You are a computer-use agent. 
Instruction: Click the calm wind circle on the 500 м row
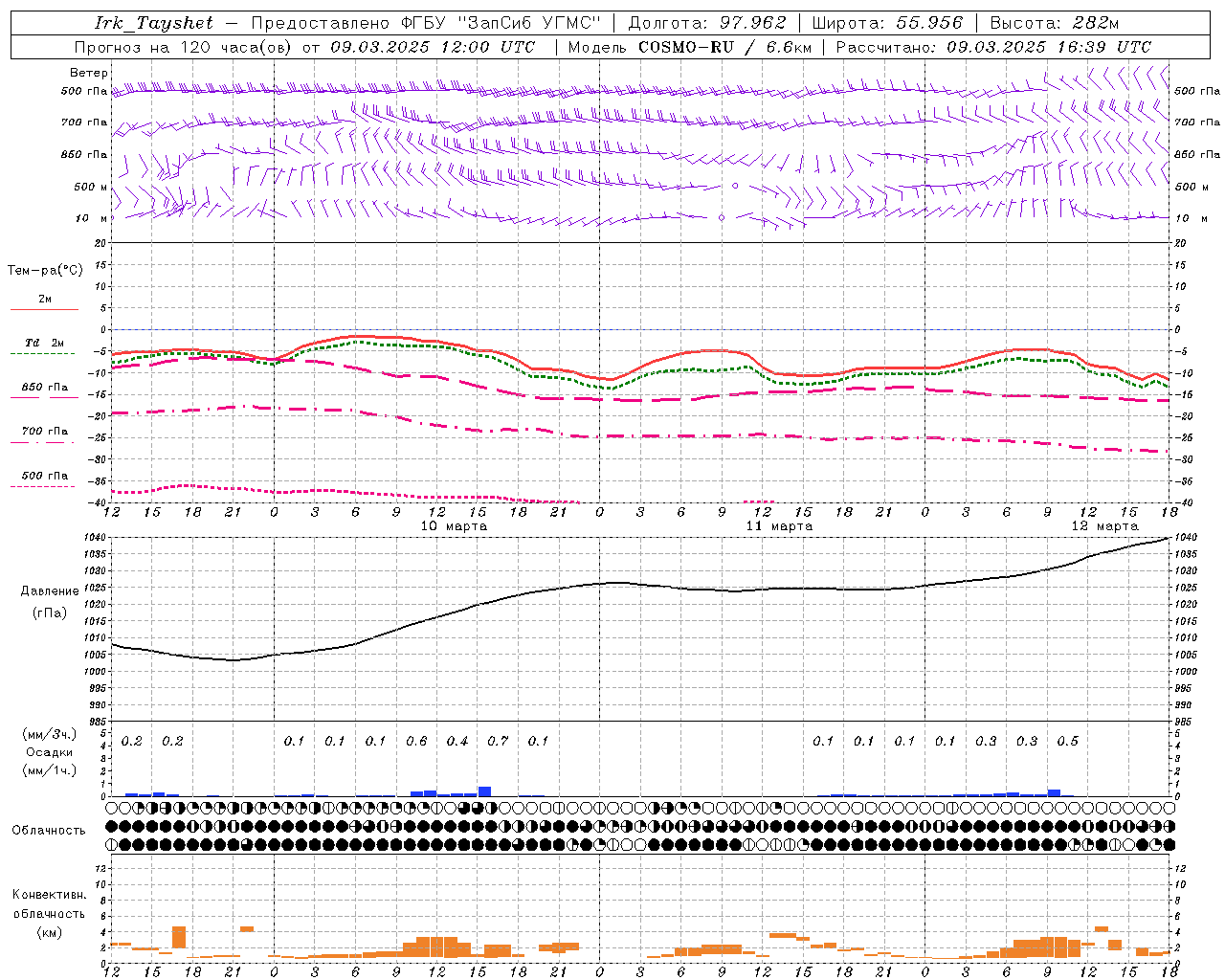735,186
